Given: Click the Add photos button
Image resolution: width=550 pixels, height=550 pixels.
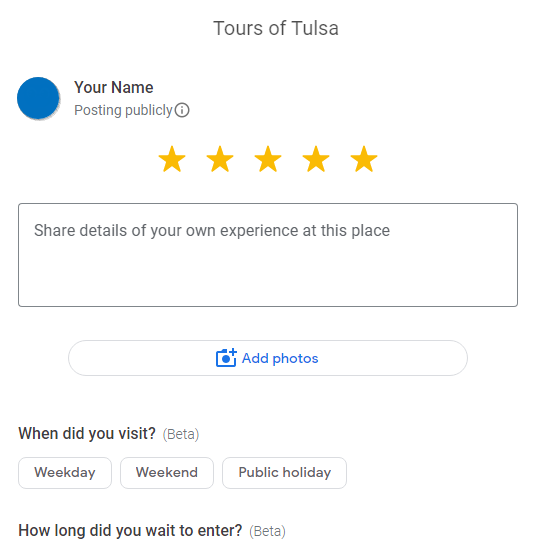Looking at the screenshot, I should point(268,358).
